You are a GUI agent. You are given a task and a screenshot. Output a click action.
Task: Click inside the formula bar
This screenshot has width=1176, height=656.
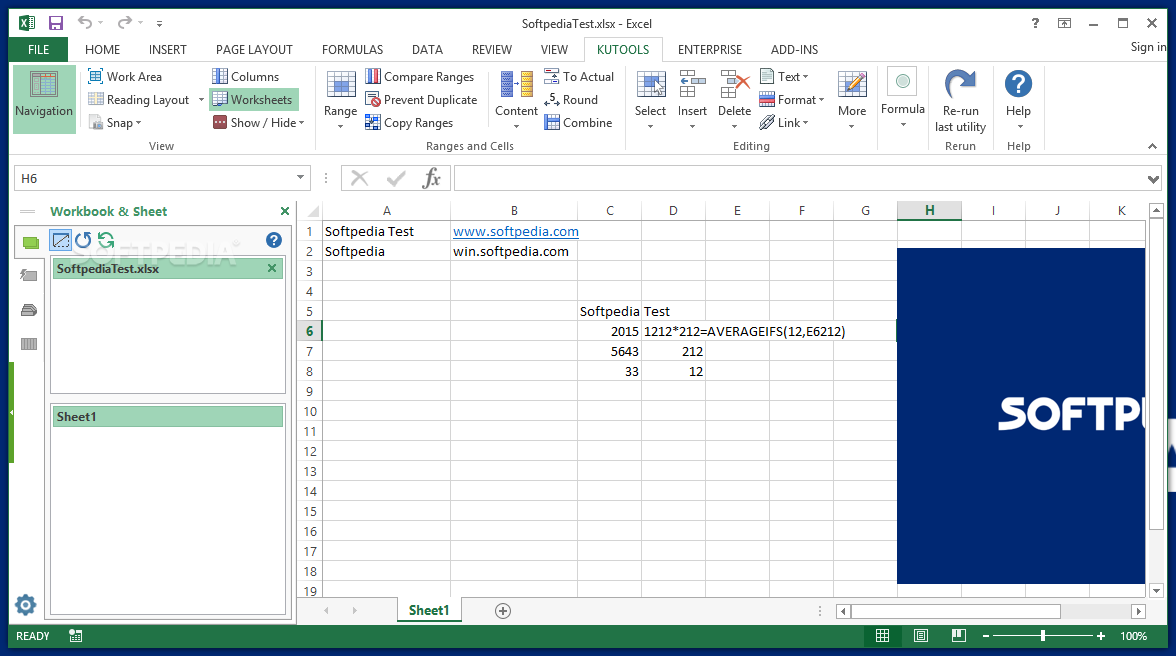[799, 178]
